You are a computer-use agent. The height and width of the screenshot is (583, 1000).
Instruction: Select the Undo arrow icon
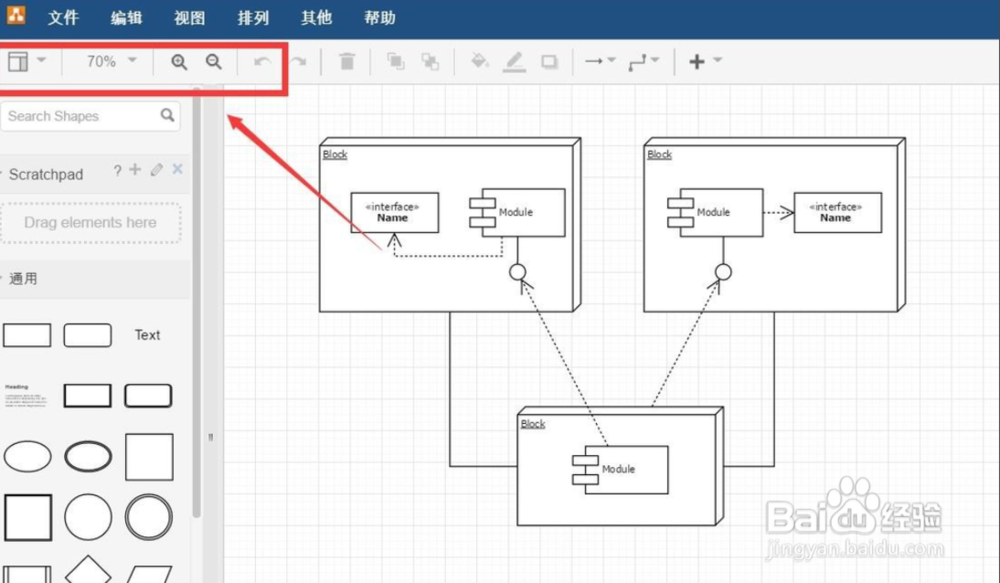click(x=261, y=61)
